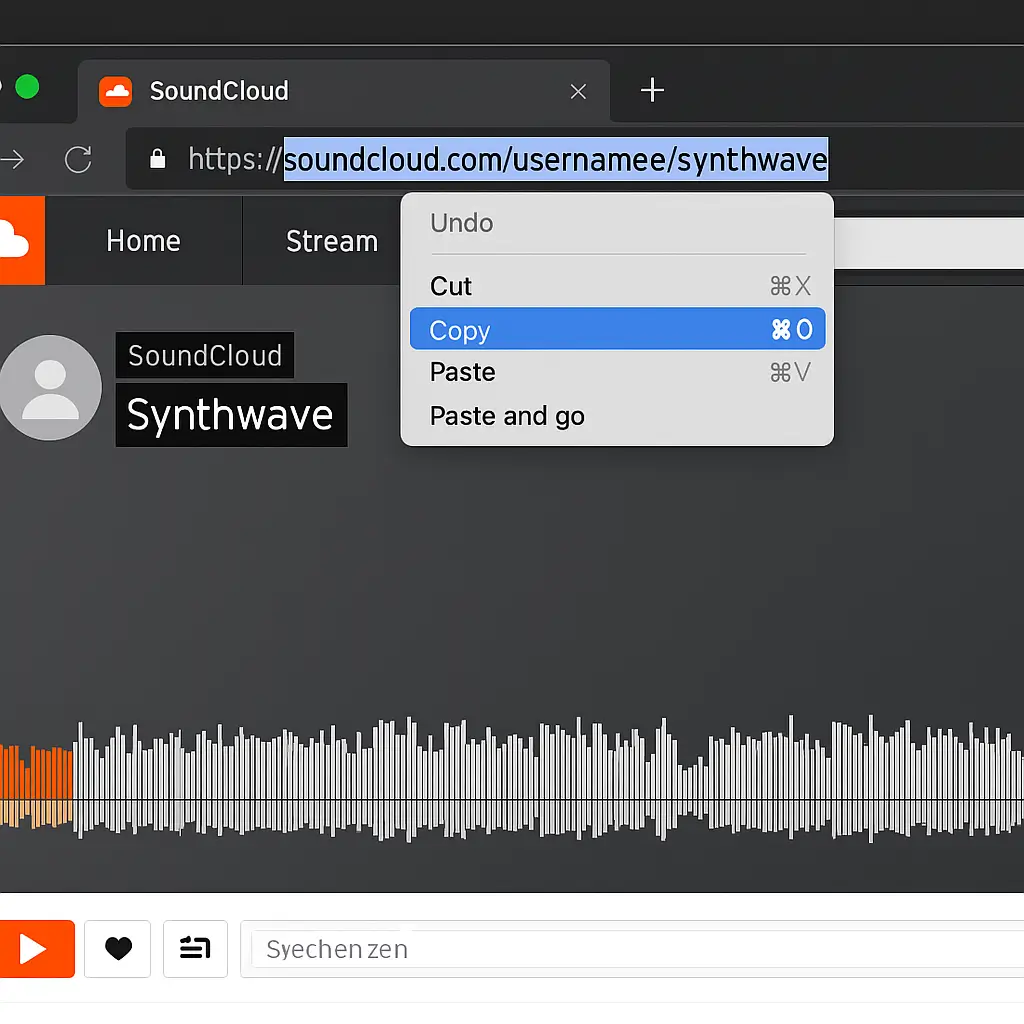Image resolution: width=1024 pixels, height=1024 pixels.
Task: Click the lock site-info icon
Action: 157,159
